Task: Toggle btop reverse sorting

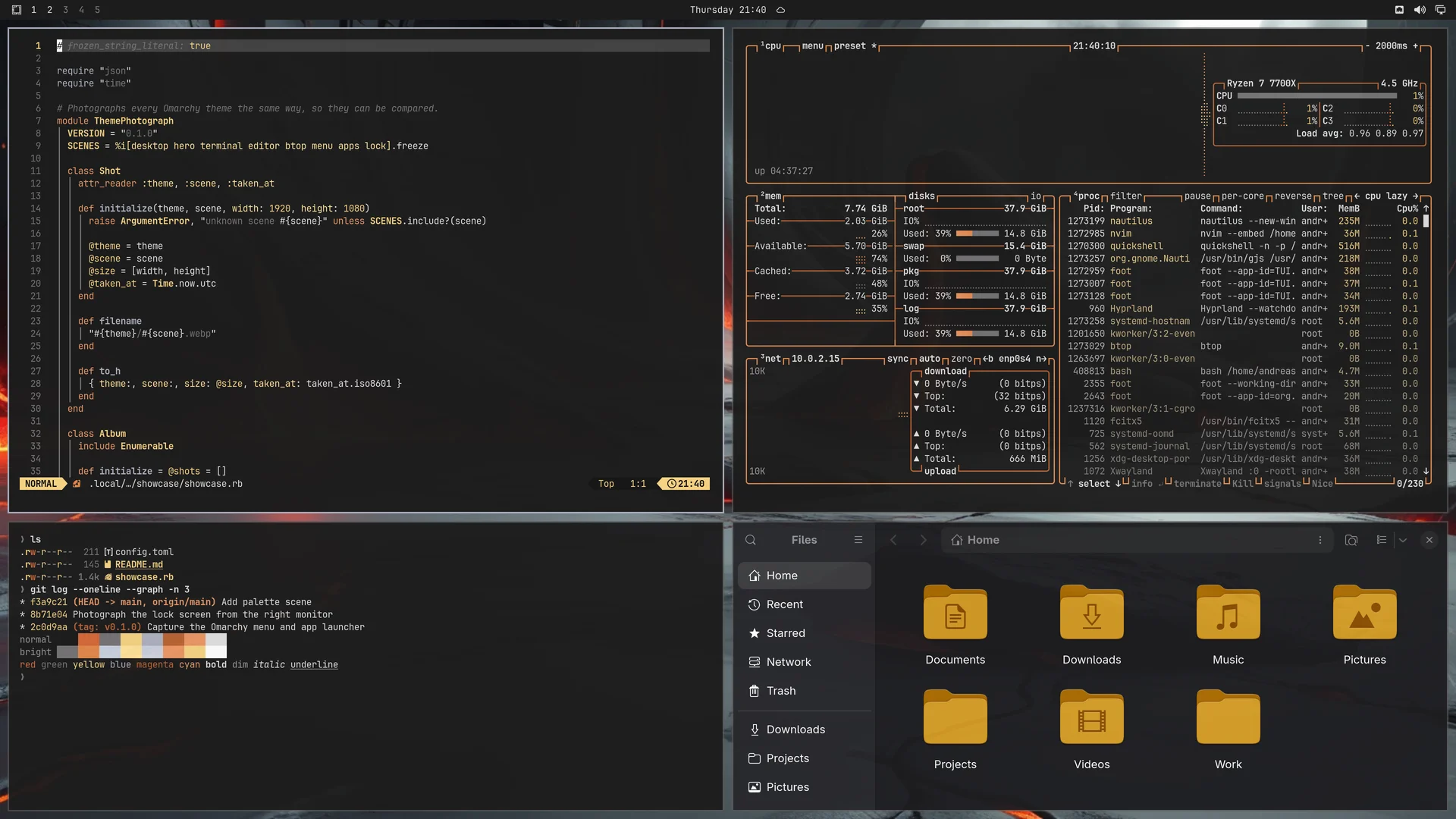Action: pos(1293,196)
